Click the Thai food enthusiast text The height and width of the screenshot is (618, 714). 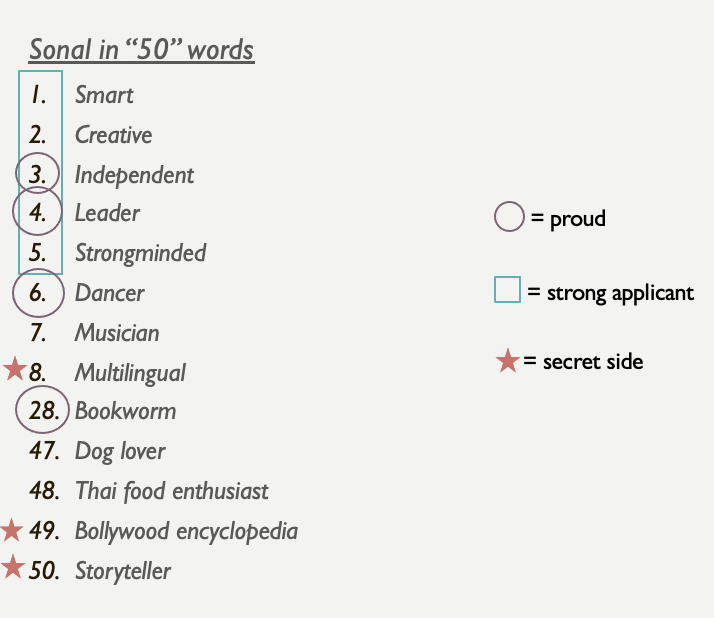click(171, 491)
